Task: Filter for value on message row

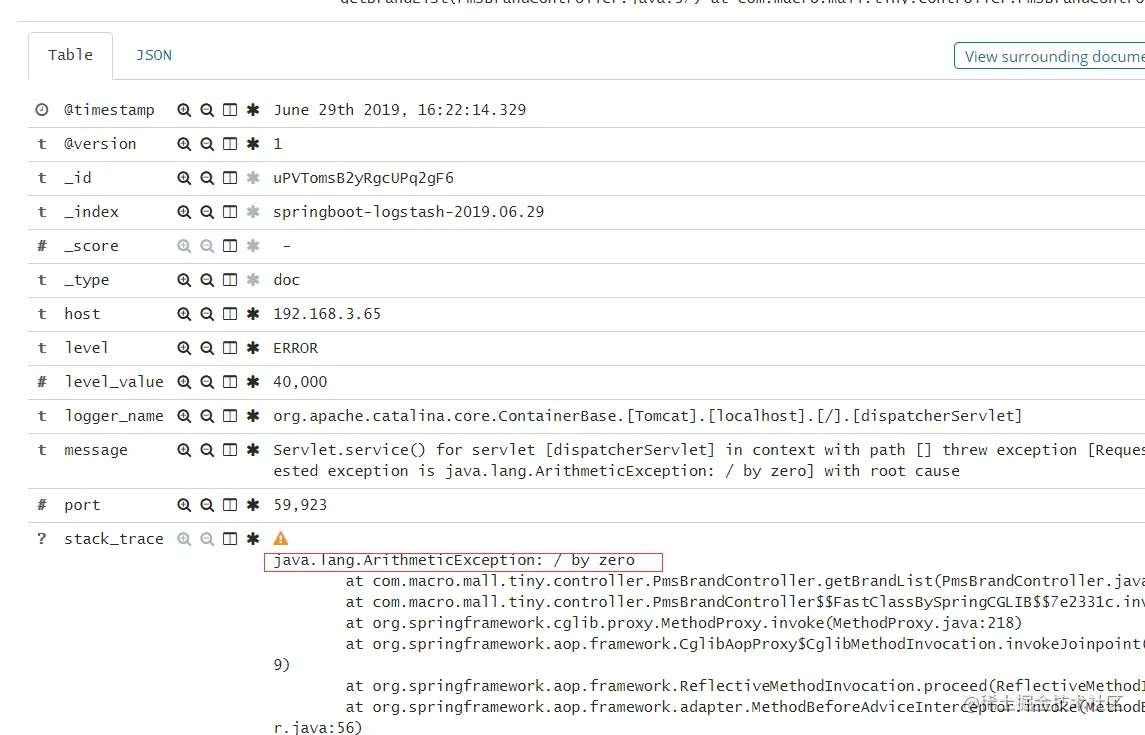Action: pyautogui.click(x=184, y=450)
